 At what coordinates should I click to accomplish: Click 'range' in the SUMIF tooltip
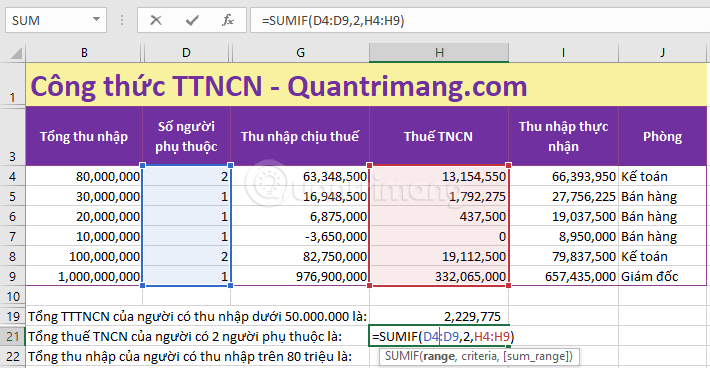coord(439,356)
